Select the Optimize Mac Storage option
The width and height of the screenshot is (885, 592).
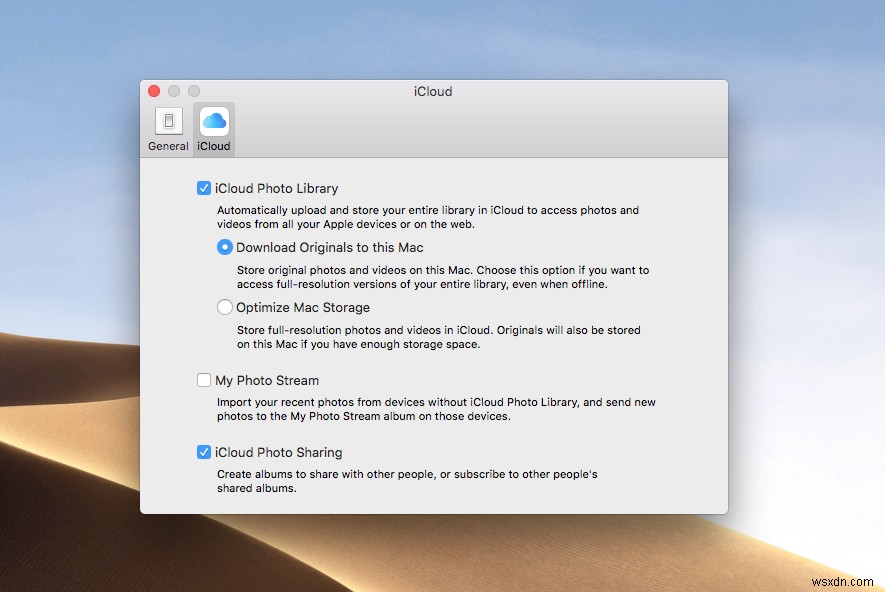[x=224, y=307]
